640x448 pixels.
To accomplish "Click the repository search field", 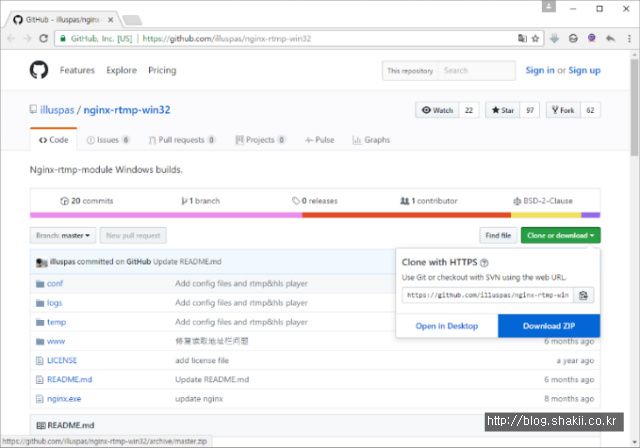I will pyautogui.click(x=476, y=71).
